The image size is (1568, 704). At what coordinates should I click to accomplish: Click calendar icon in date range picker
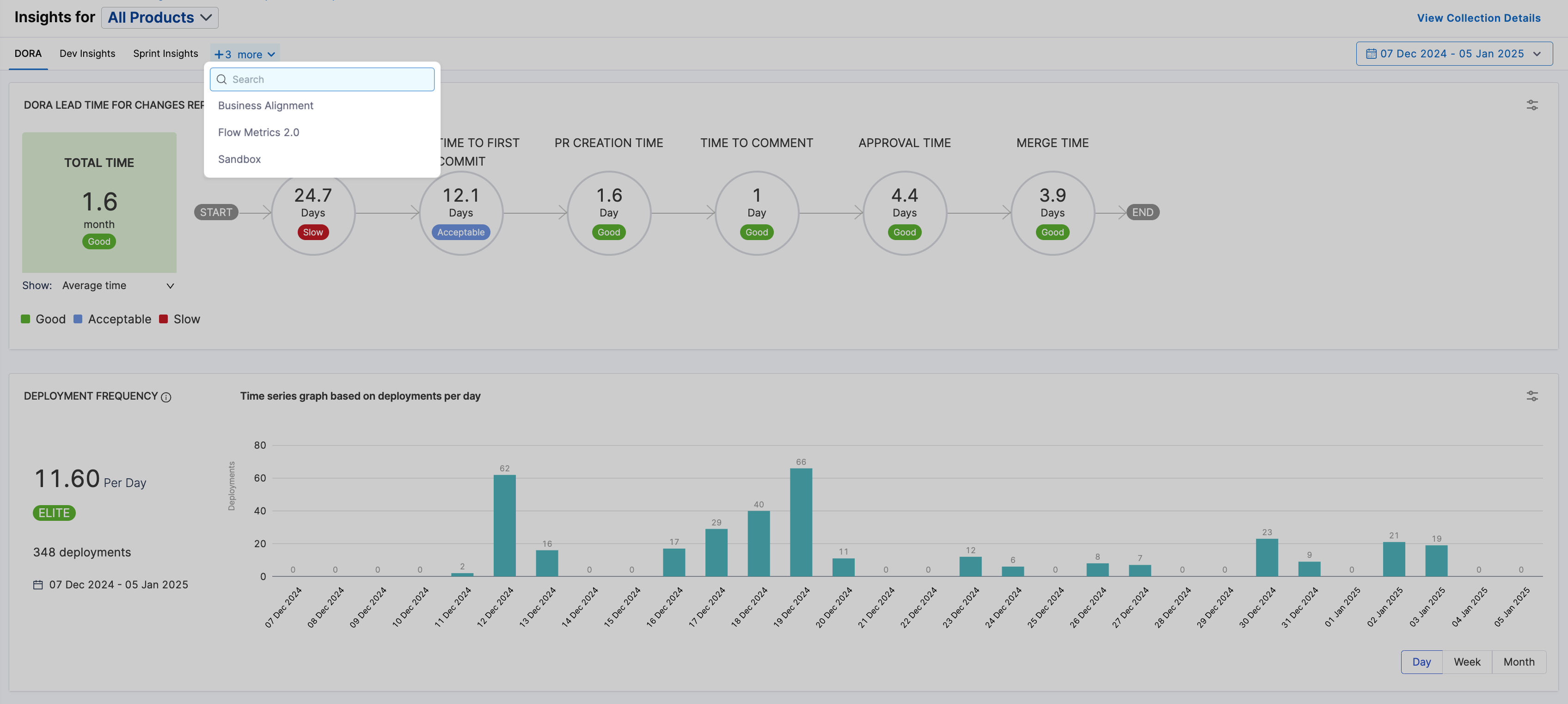coord(1371,54)
